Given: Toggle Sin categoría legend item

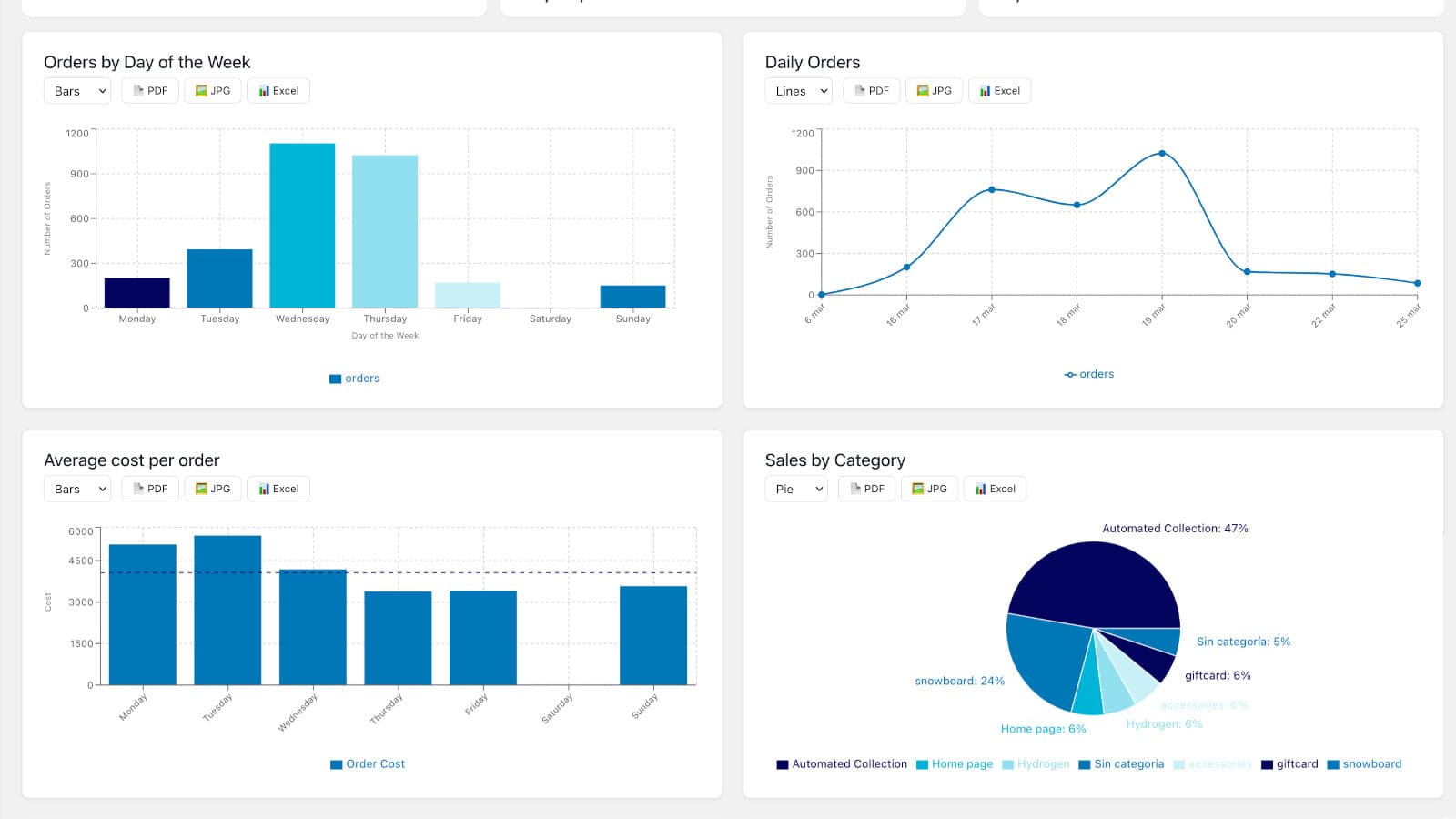Looking at the screenshot, I should pos(1121,764).
